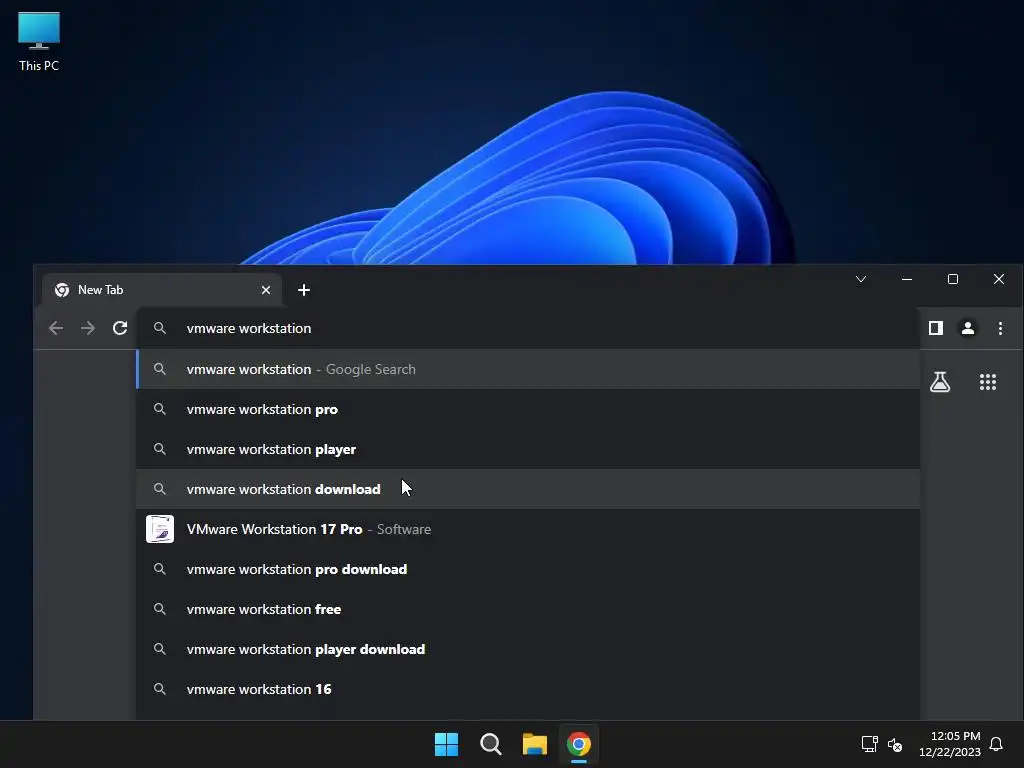Maximize the Chrome window
Image resolution: width=1024 pixels, height=768 pixels.
tap(953, 280)
